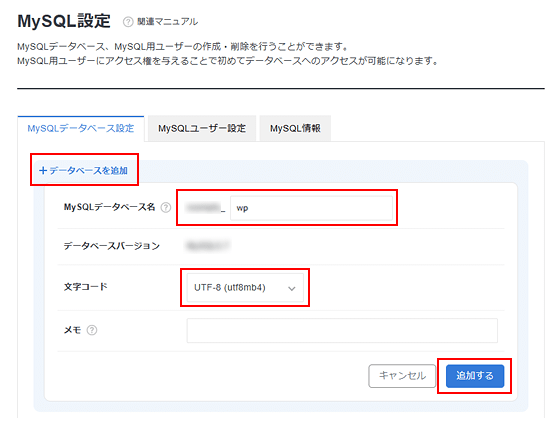Viewport: 560px width, 425px height.
Task: Click the 追加する button
Action: (475, 376)
